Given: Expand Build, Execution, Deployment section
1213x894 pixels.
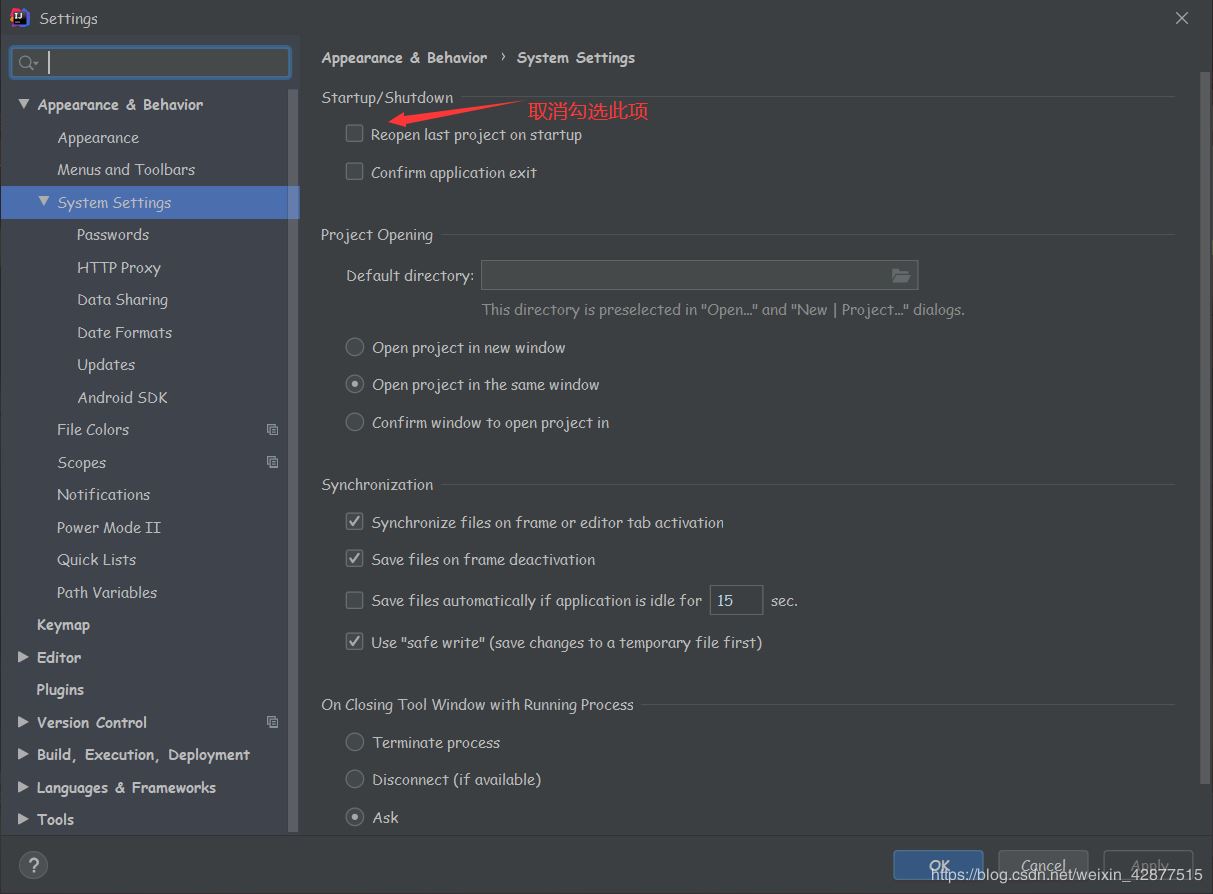Looking at the screenshot, I should 24,754.
